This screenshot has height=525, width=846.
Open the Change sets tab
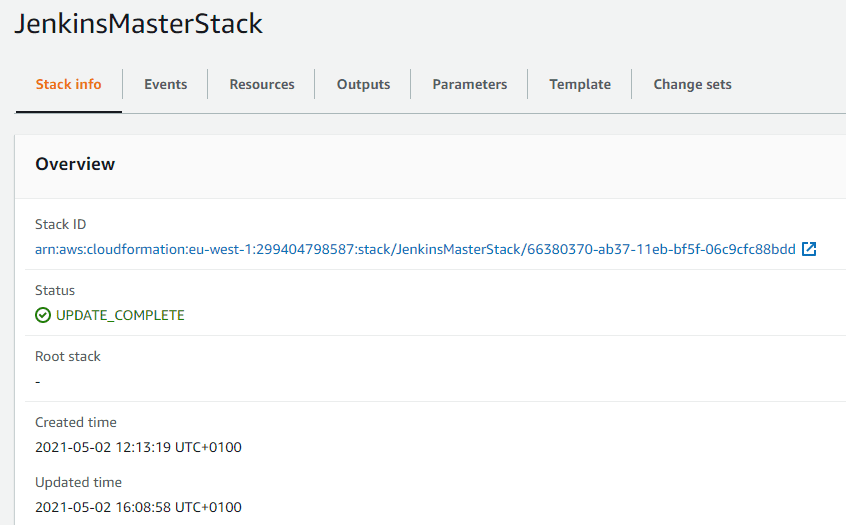tap(692, 84)
